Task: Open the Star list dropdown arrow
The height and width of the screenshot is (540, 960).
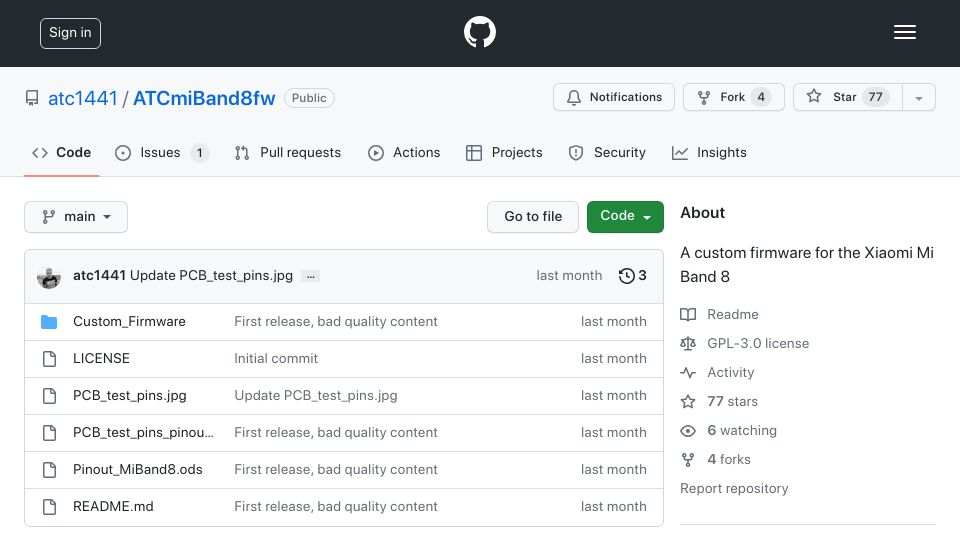Action: pyautogui.click(x=918, y=97)
